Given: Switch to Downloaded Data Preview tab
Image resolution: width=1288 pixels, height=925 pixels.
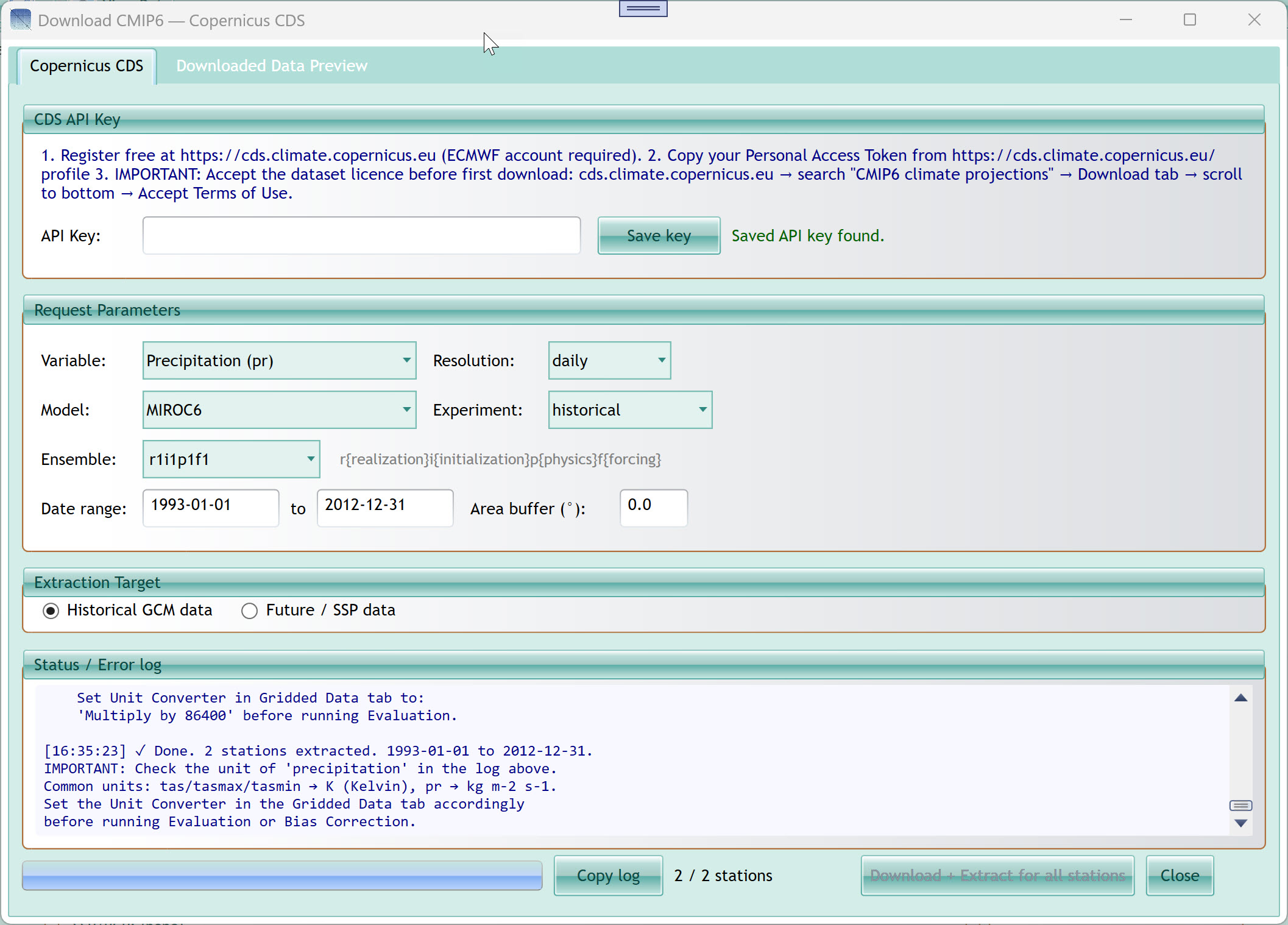Looking at the screenshot, I should click(x=272, y=66).
